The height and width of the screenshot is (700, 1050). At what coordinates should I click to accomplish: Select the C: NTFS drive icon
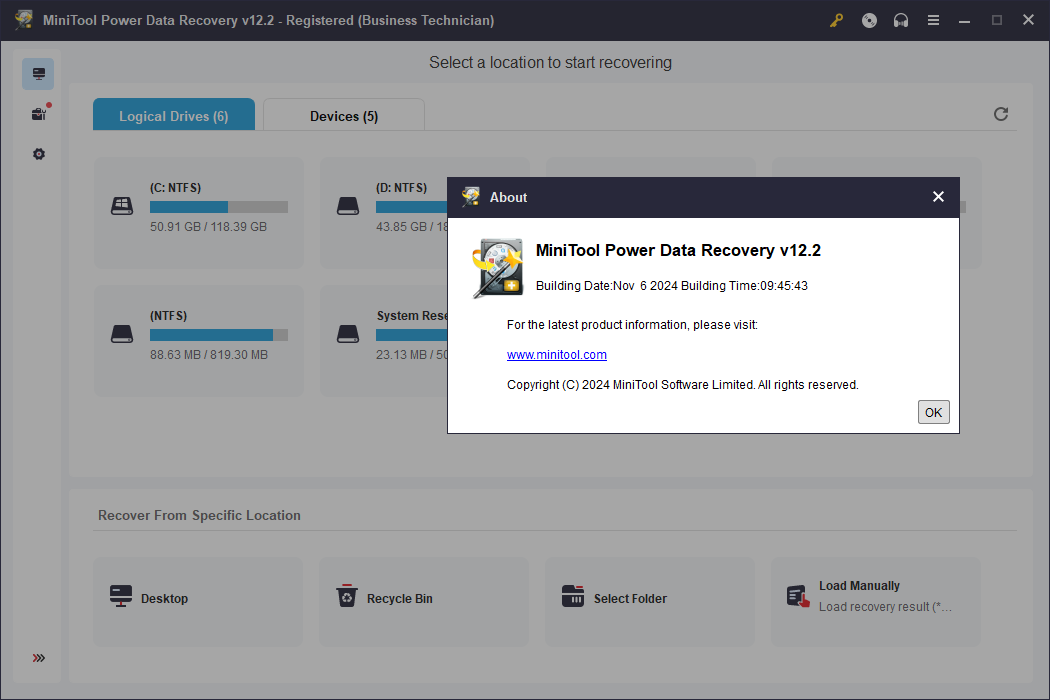tap(122, 206)
